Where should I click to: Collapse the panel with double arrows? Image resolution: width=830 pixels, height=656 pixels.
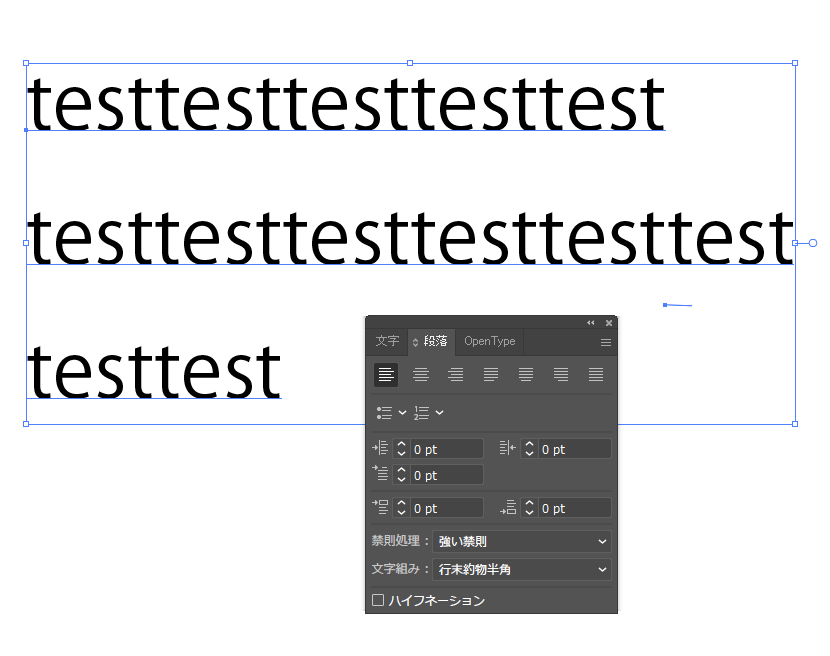click(590, 323)
